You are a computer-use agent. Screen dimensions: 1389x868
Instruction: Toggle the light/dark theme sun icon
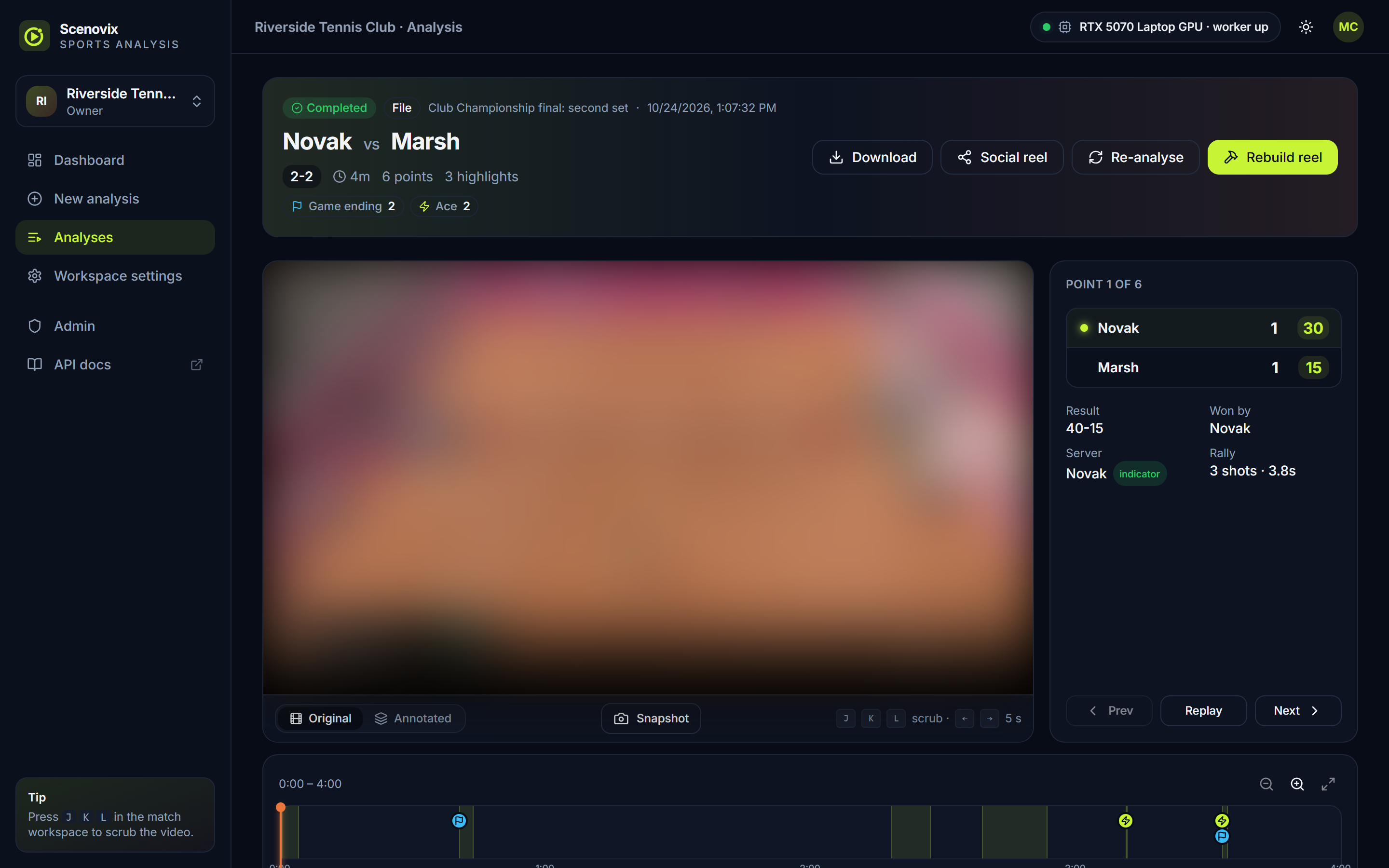point(1306,27)
